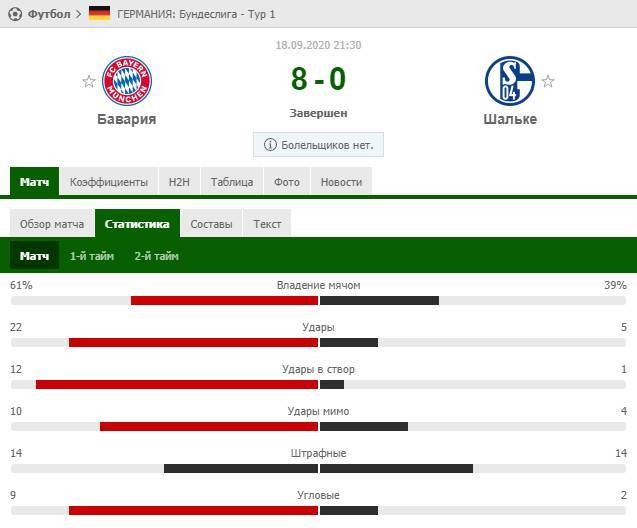Open the H2H tab

pyautogui.click(x=179, y=182)
